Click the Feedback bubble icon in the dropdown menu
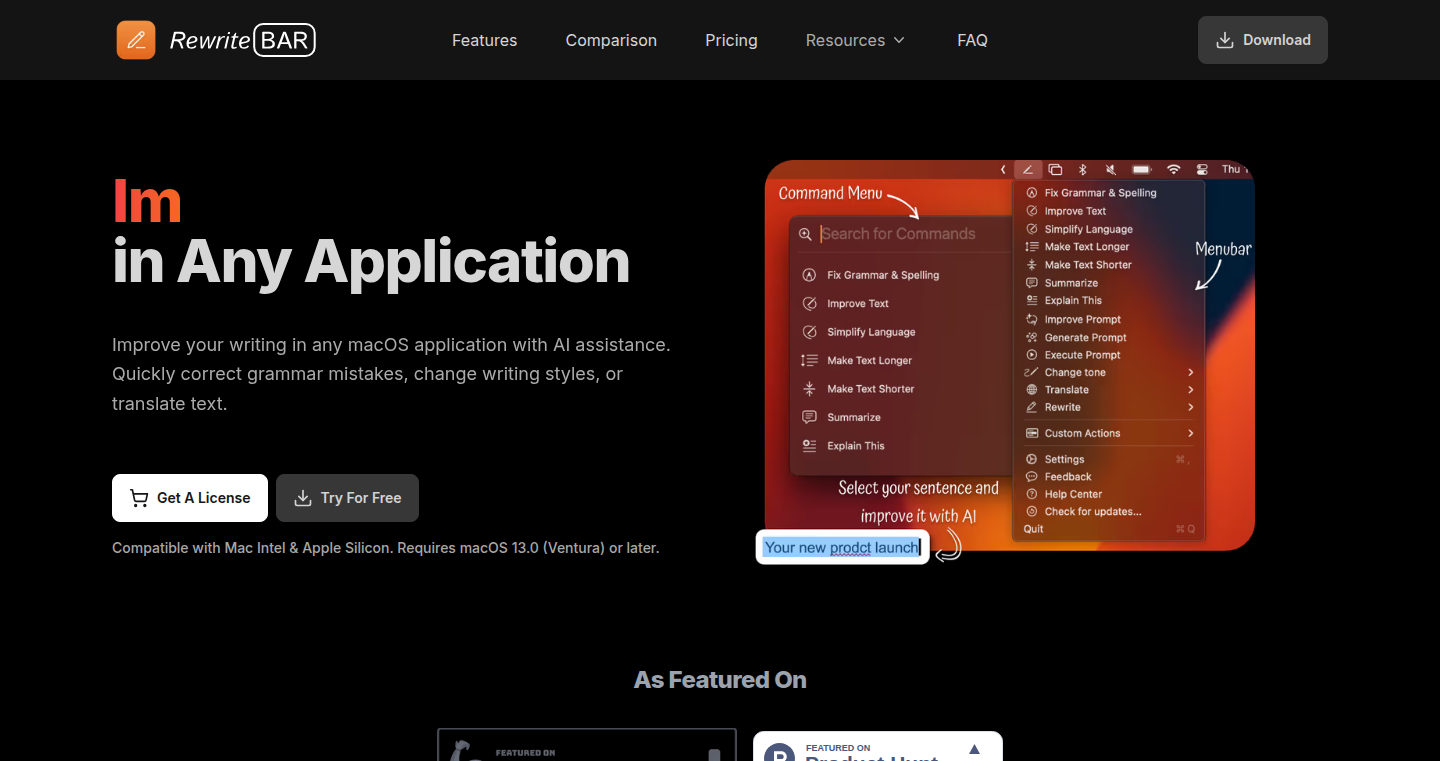The image size is (1440, 761). coord(1032,477)
